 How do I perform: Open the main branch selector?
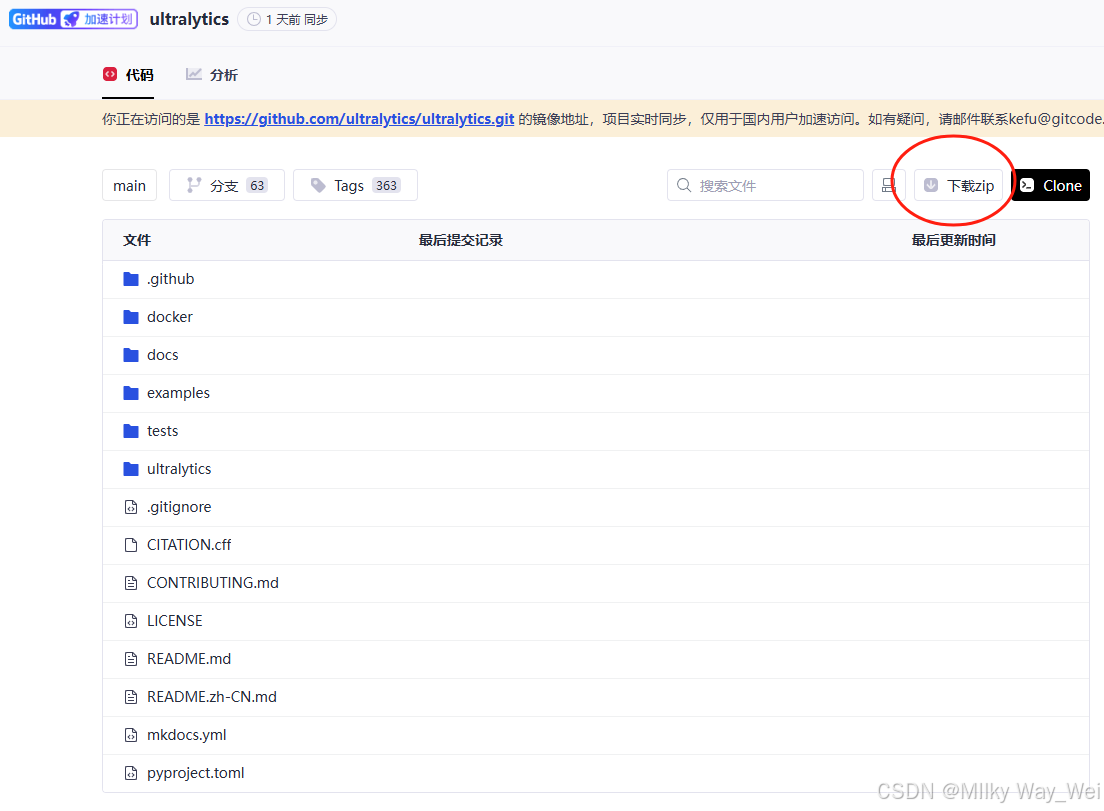(130, 185)
